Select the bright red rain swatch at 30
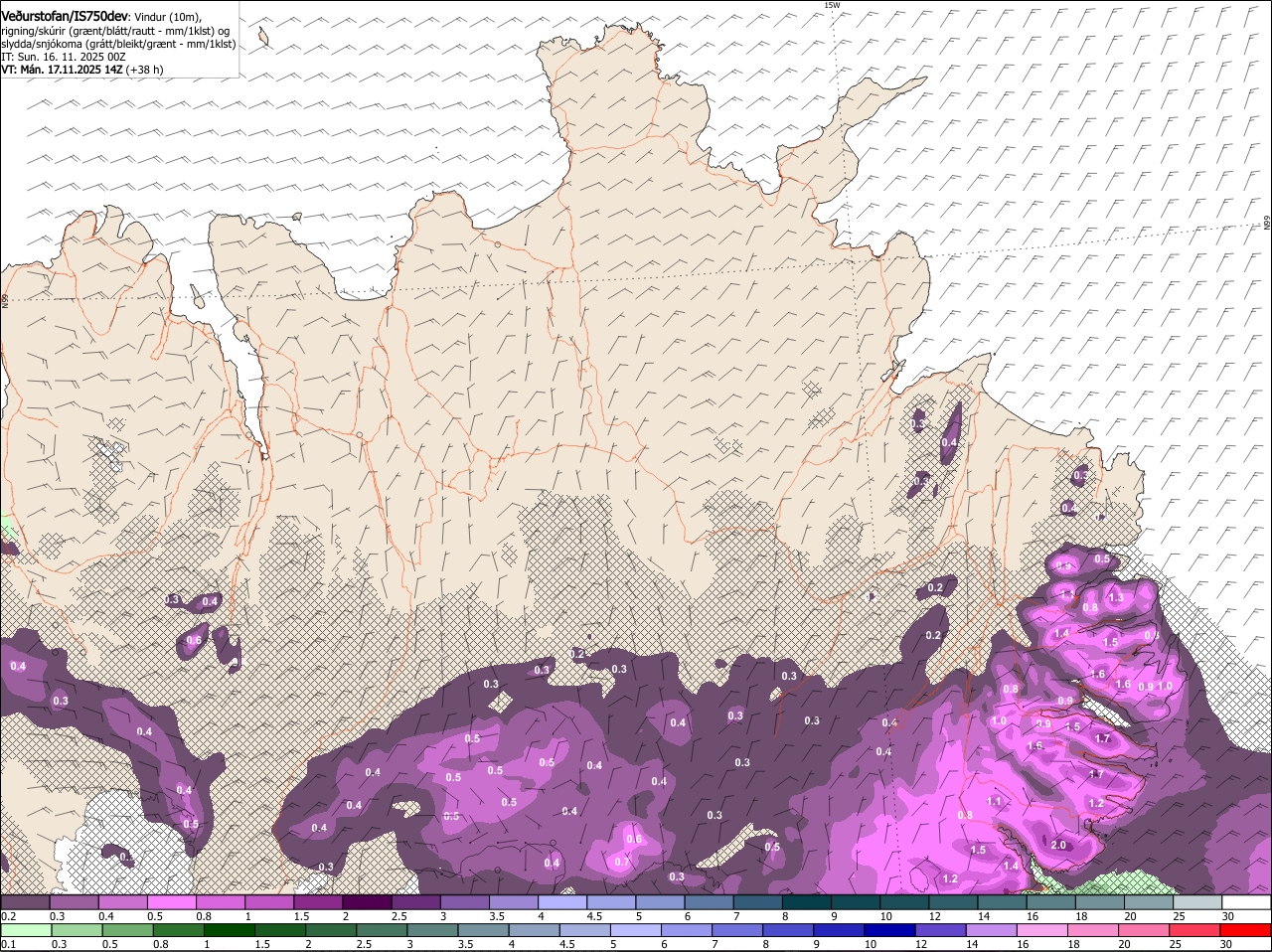The image size is (1272, 952). [1246, 930]
